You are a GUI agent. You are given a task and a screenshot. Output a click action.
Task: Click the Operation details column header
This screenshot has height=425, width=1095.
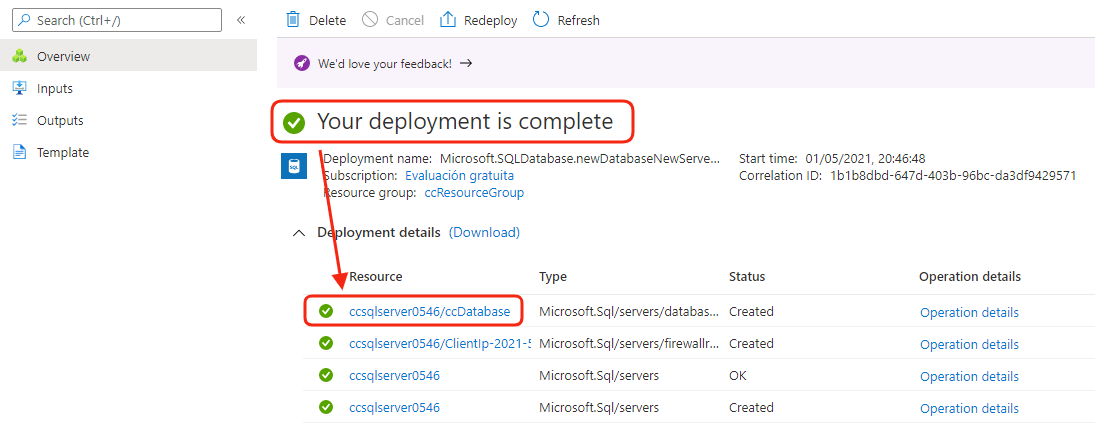[970, 277]
